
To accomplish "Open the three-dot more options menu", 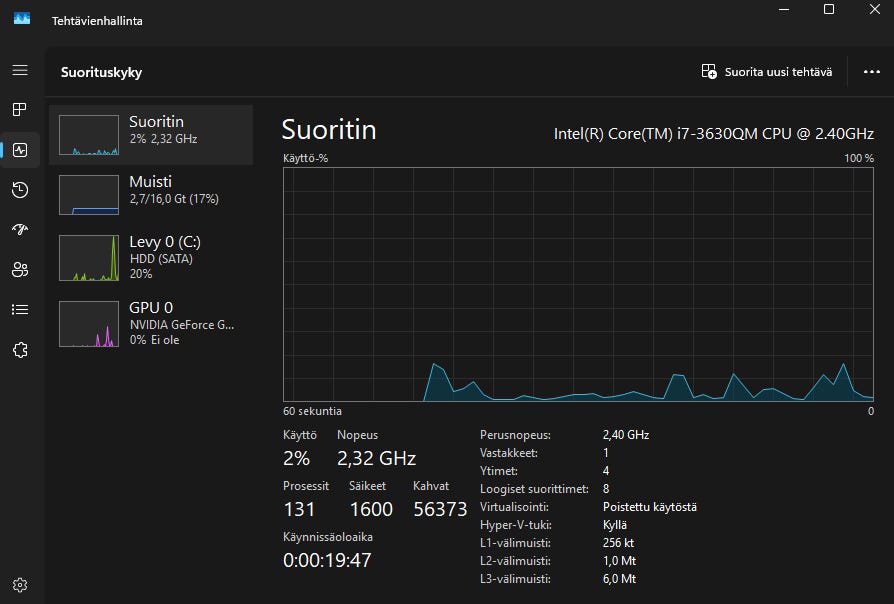I will [x=872, y=72].
